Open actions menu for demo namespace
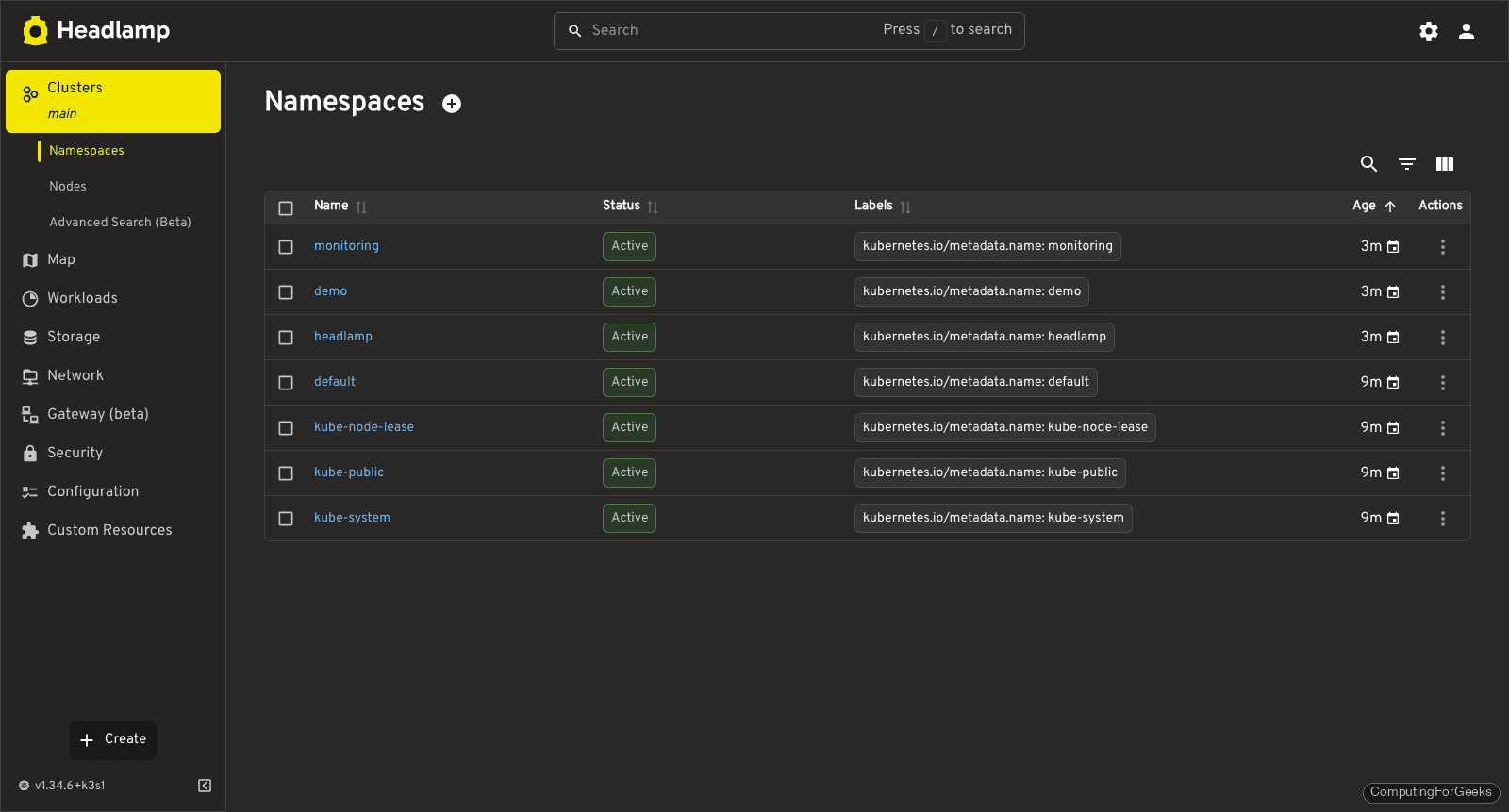Image resolution: width=1509 pixels, height=812 pixels. click(1443, 292)
